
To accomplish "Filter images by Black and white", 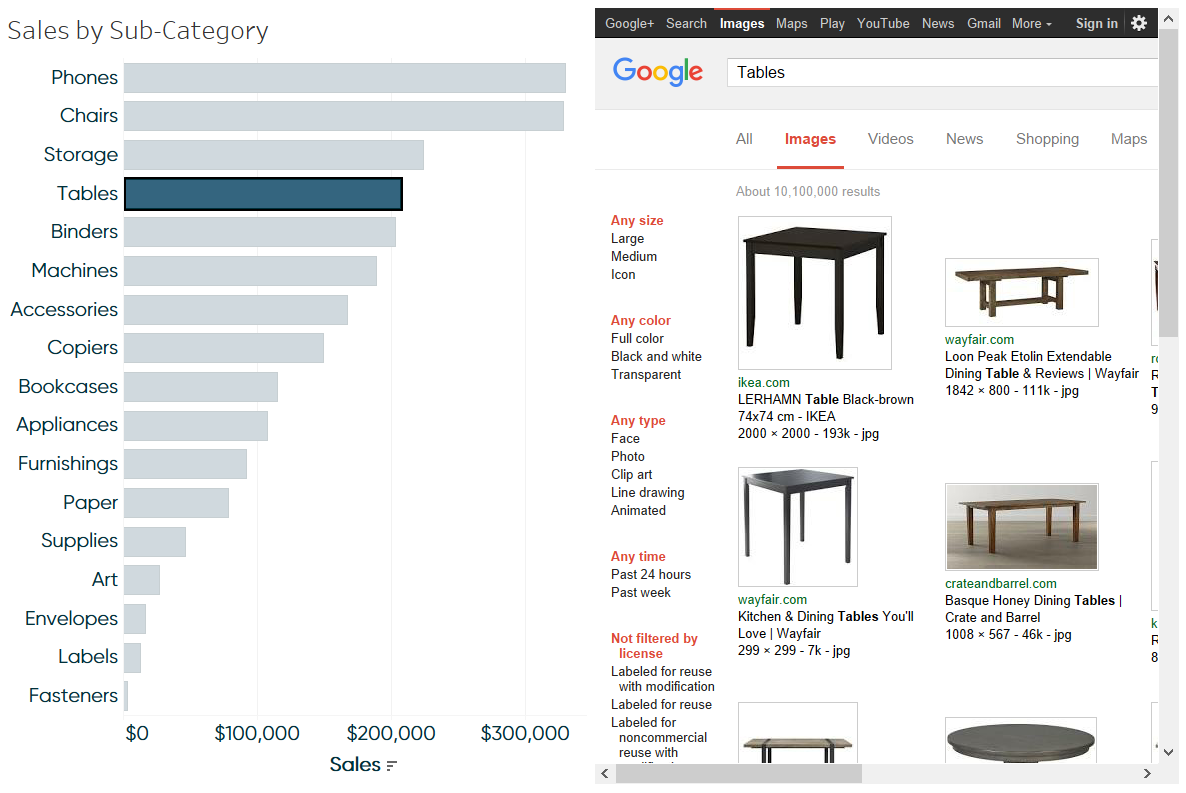I will [x=656, y=356].
